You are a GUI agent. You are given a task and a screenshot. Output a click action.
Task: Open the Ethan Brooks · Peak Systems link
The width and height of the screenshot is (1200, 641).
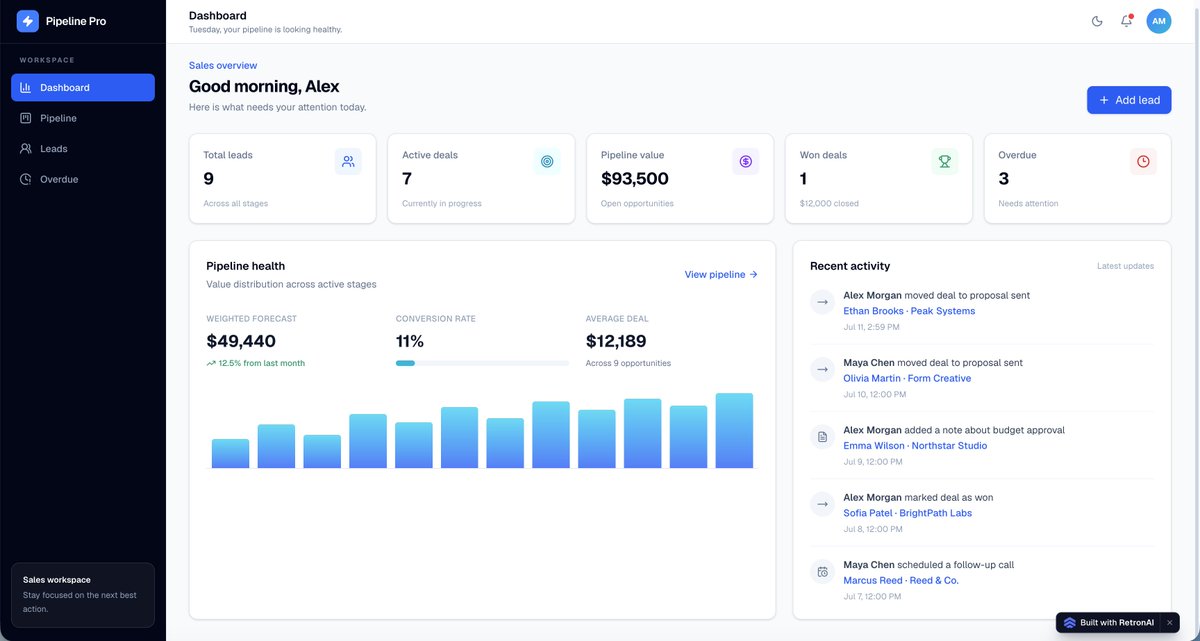[x=909, y=311]
